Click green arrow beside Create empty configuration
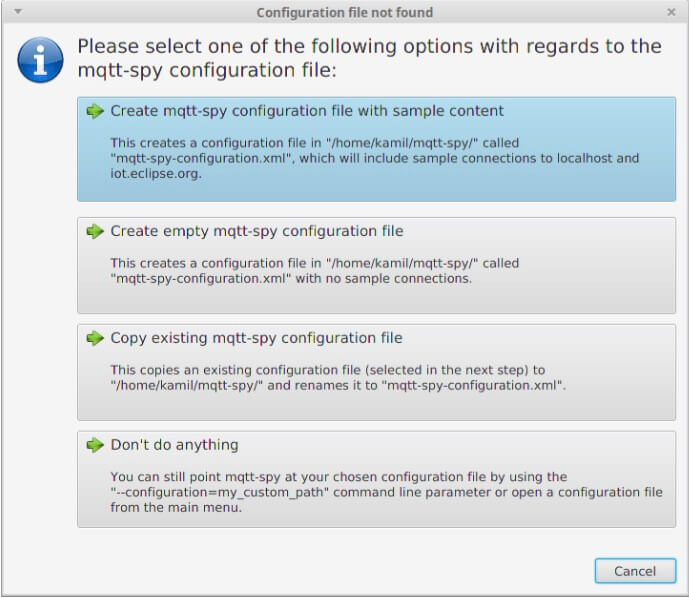This screenshot has width=689, height=598. pos(95,231)
